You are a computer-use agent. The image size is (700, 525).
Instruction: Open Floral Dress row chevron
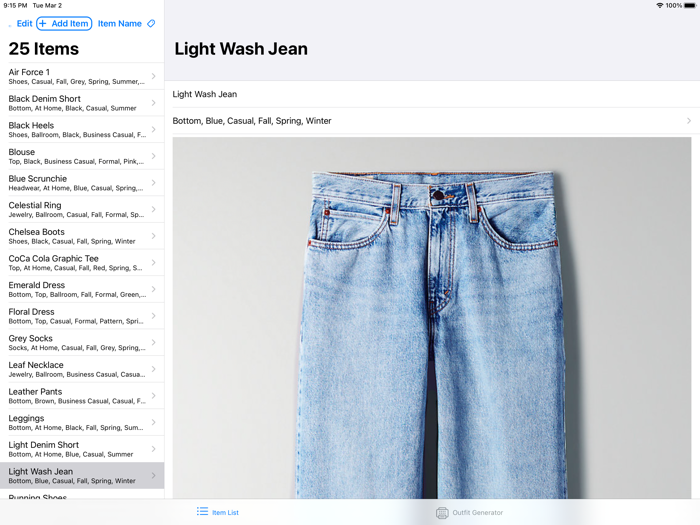point(154,316)
